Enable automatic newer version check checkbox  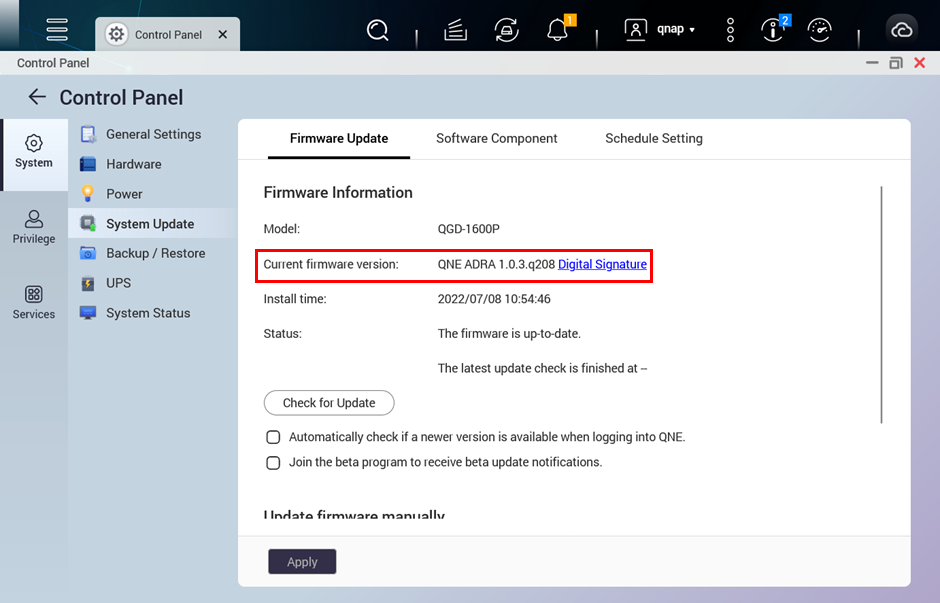(x=273, y=437)
